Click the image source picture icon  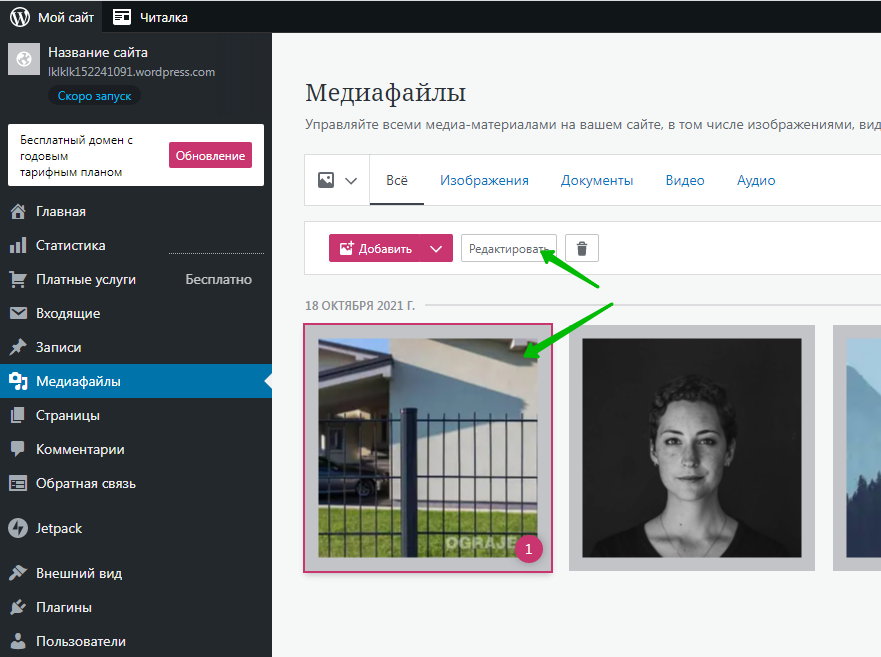326,180
